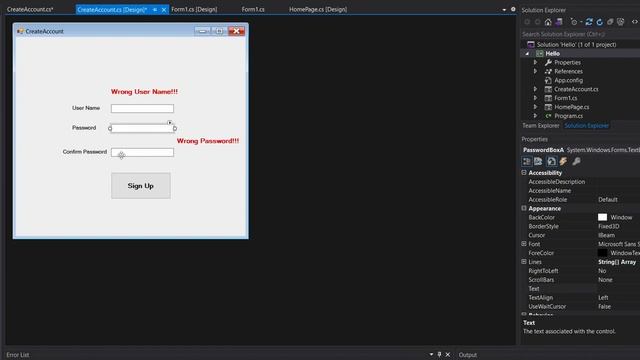Expand the HomePage.cs node
The height and width of the screenshot is (360, 640).
(536, 107)
